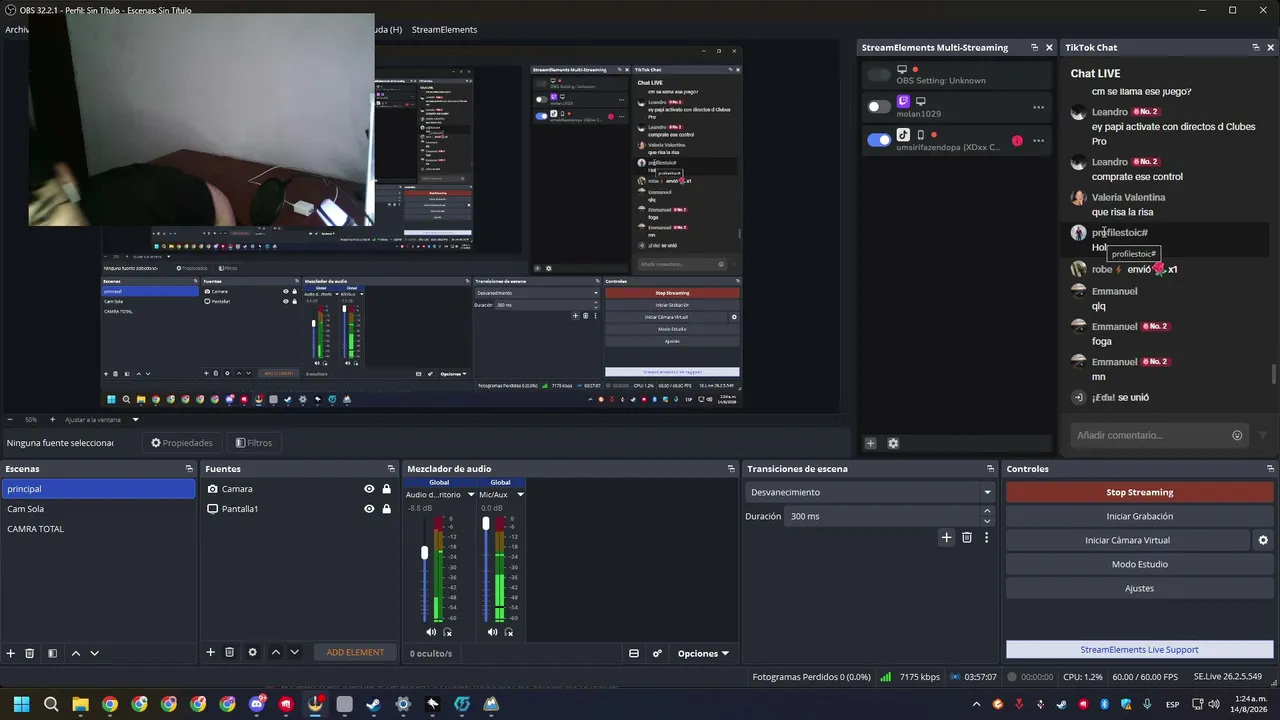The image size is (1280, 720).
Task: Move the source up in Fuentes
Action: (x=276, y=652)
